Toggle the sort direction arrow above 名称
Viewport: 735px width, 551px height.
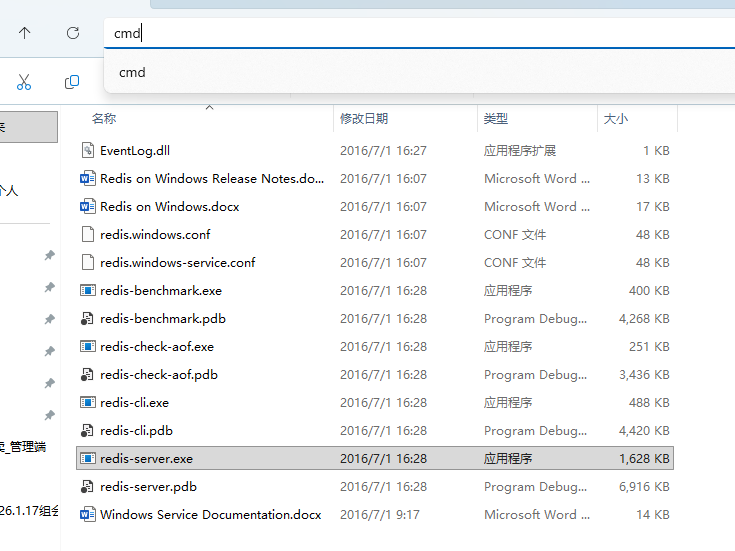point(210,107)
